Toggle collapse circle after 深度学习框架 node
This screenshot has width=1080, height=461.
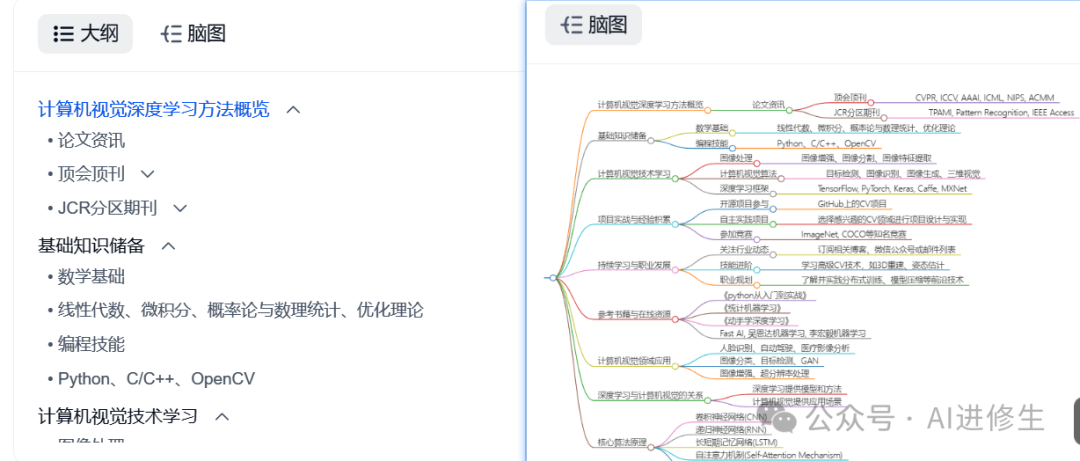[773, 193]
